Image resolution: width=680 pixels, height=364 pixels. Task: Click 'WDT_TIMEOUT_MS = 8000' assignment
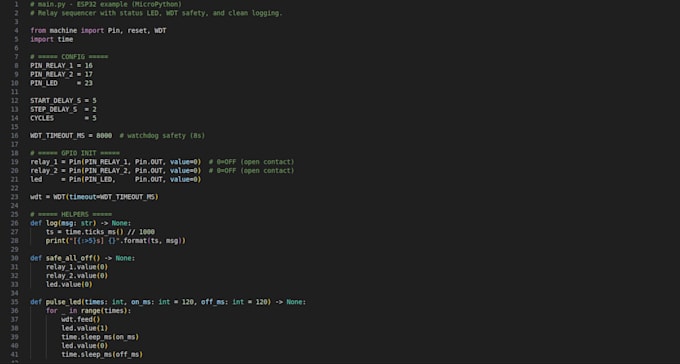coord(71,135)
